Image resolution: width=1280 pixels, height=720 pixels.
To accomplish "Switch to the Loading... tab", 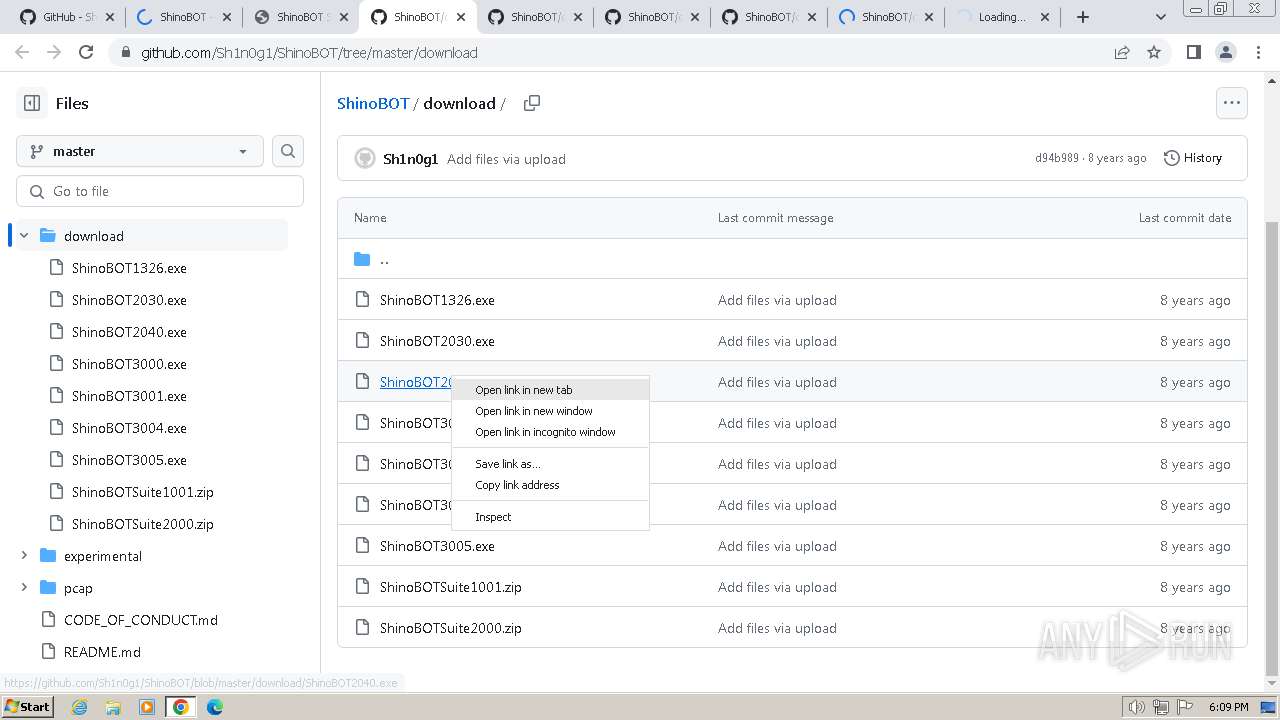I will (1003, 17).
